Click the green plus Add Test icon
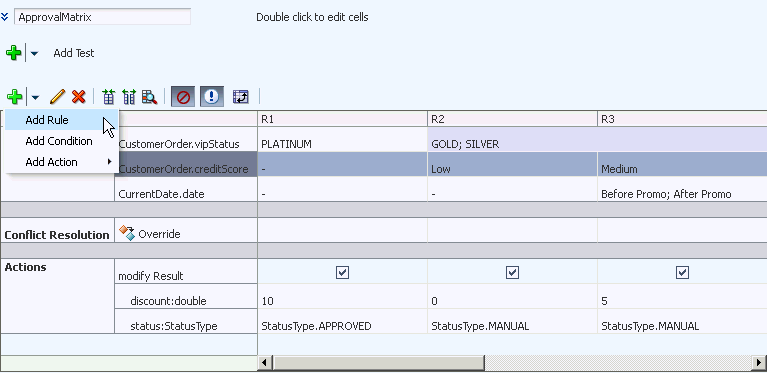Viewport: 767px width, 373px height. 14,53
